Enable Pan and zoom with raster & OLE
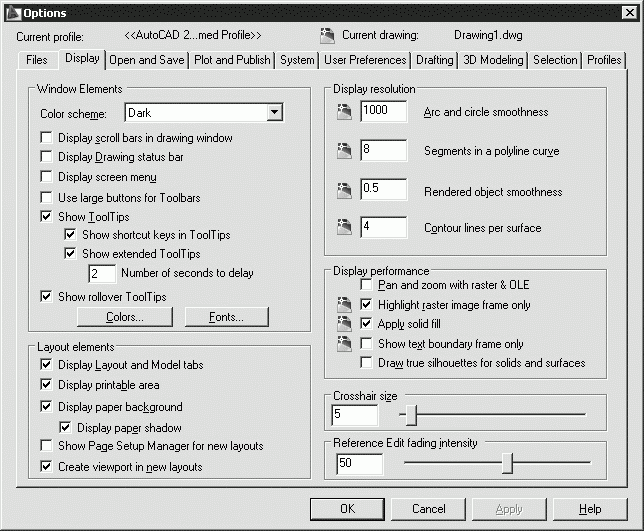The image size is (644, 531). coord(367,286)
